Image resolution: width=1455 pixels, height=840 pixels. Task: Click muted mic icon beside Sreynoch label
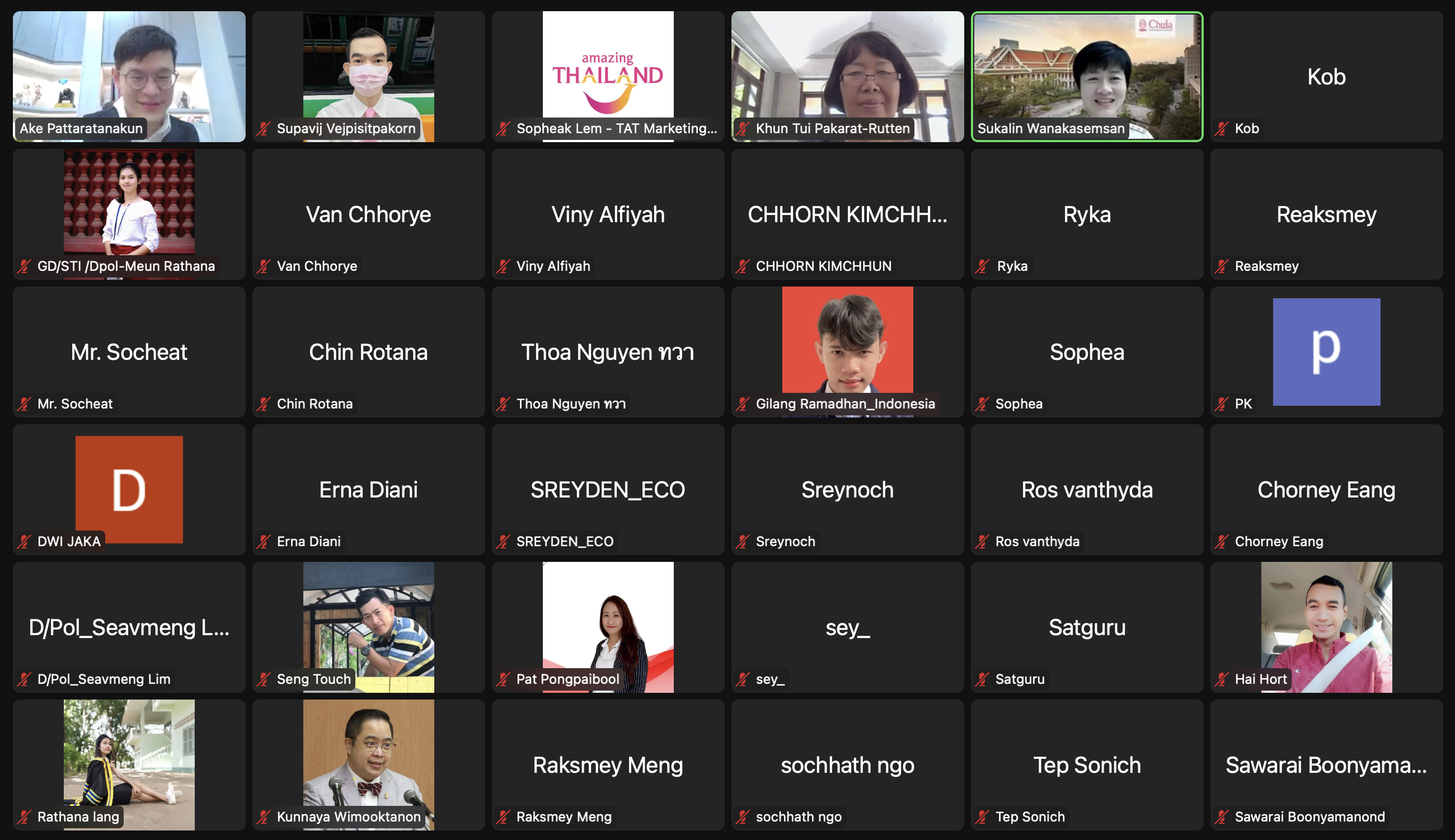click(743, 541)
